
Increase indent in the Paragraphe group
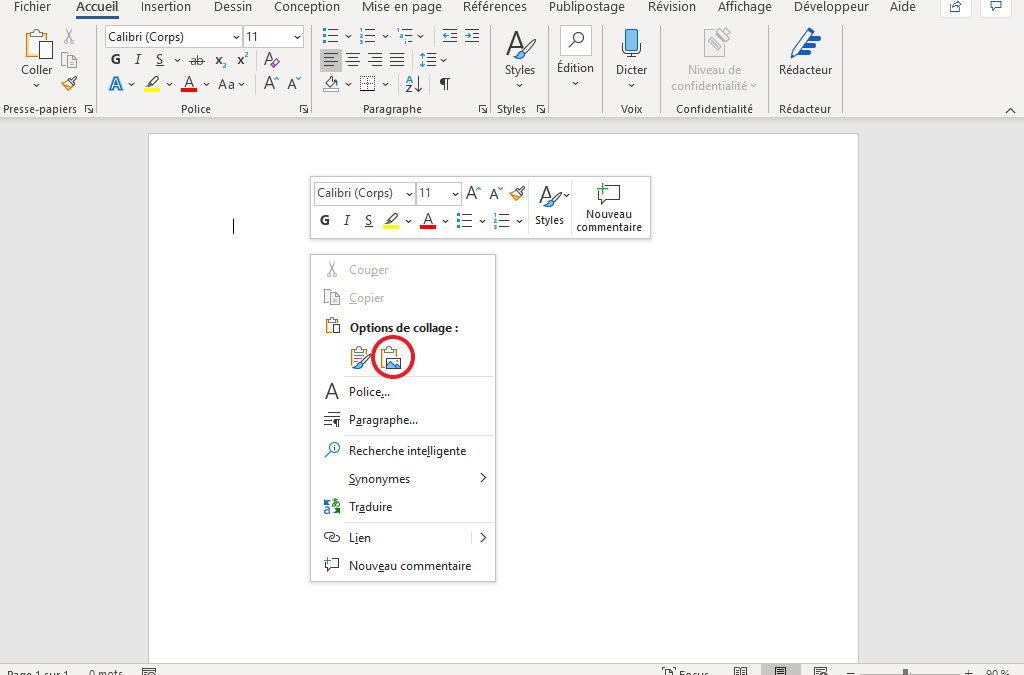click(473, 36)
